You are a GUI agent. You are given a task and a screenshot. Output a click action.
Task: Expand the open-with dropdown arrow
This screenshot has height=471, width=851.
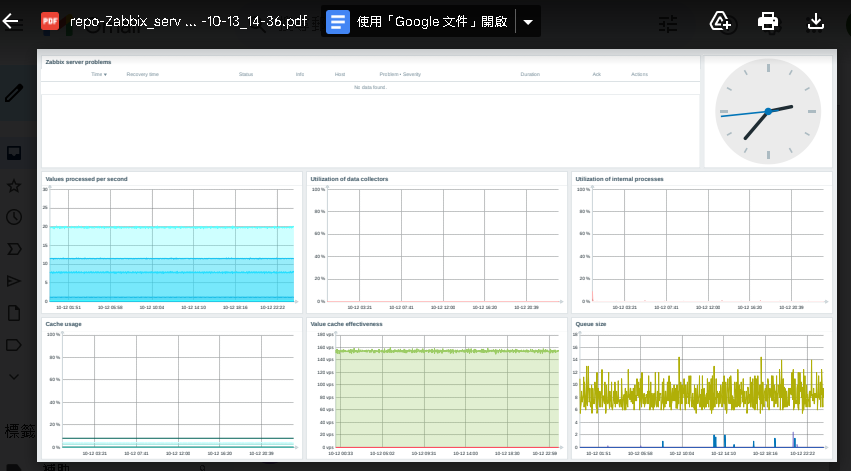pos(528,22)
